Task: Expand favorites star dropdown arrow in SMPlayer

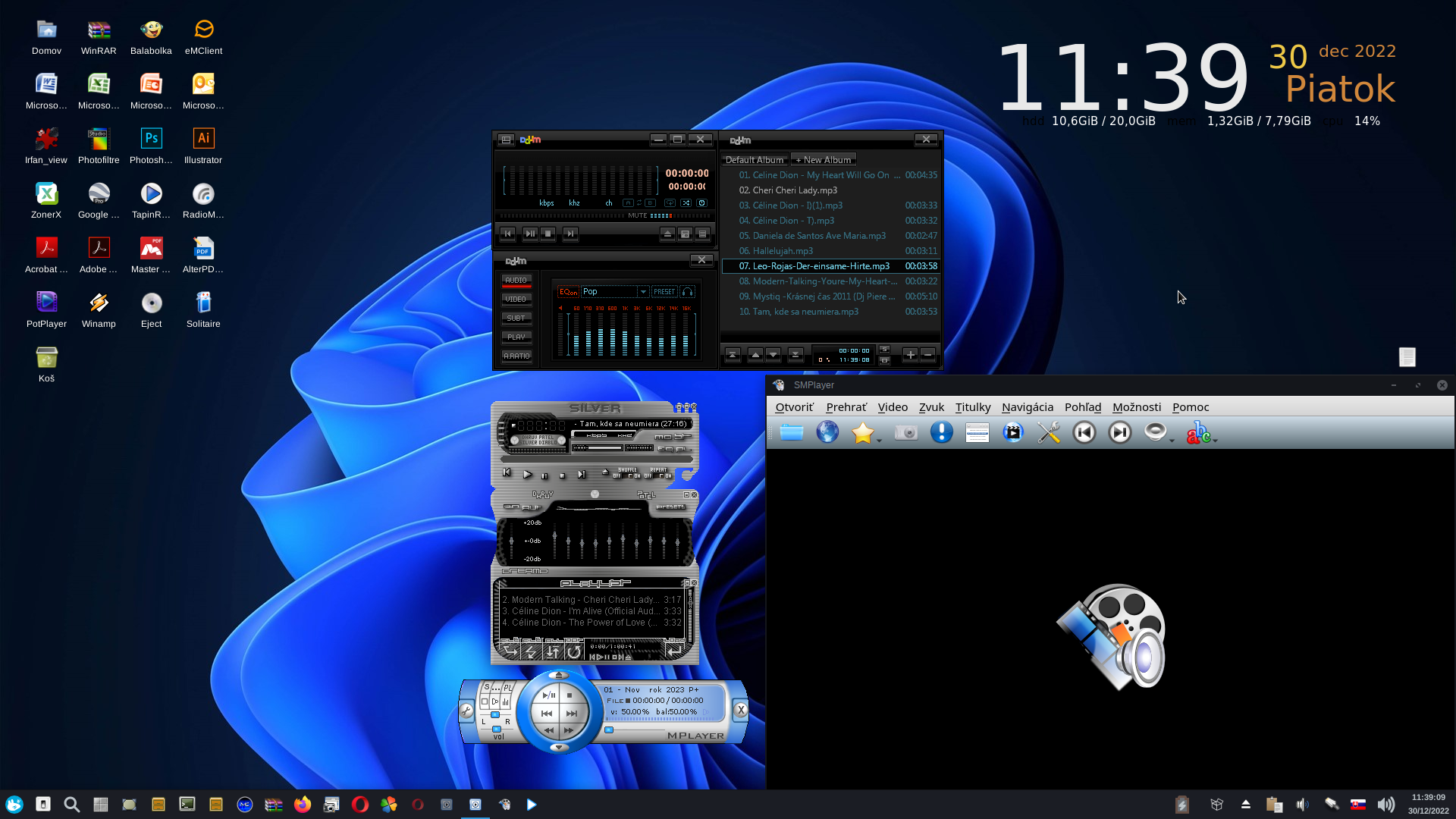Action: (x=880, y=440)
